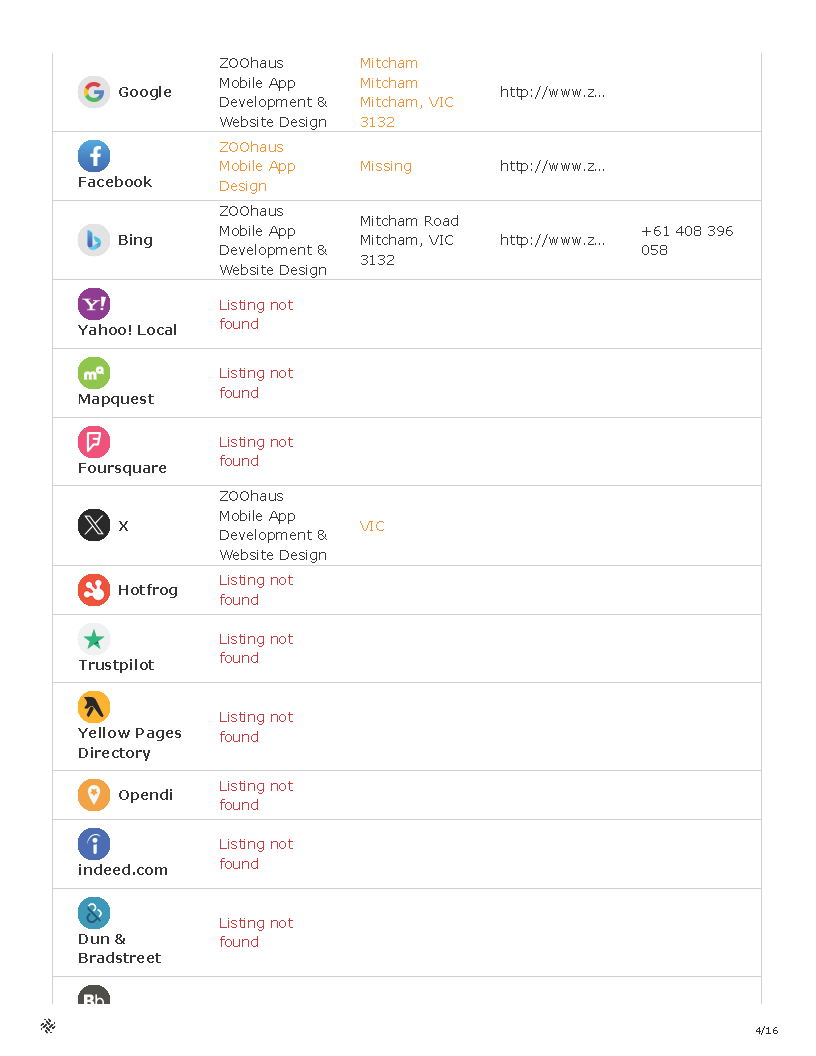Click the green Mapquest icon
This screenshot has width=816, height=1056.
pyautogui.click(x=94, y=373)
